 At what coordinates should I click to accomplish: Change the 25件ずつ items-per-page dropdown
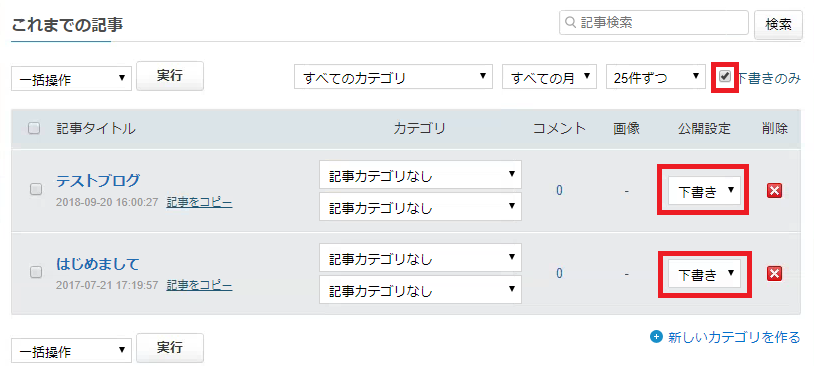(x=656, y=77)
